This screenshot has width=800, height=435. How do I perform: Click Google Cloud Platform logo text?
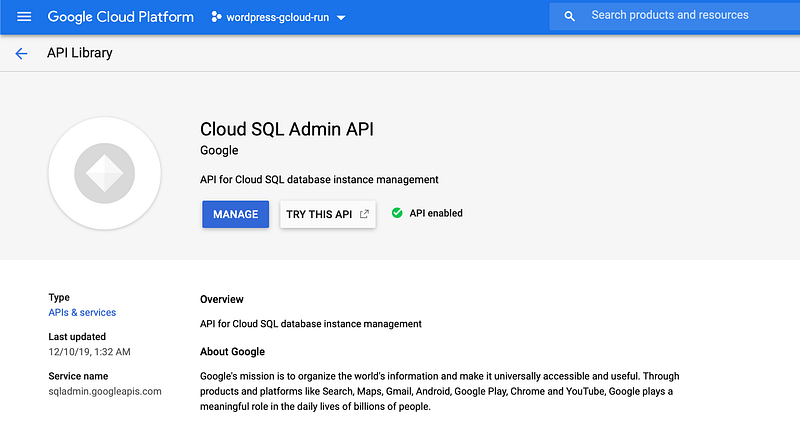(120, 17)
